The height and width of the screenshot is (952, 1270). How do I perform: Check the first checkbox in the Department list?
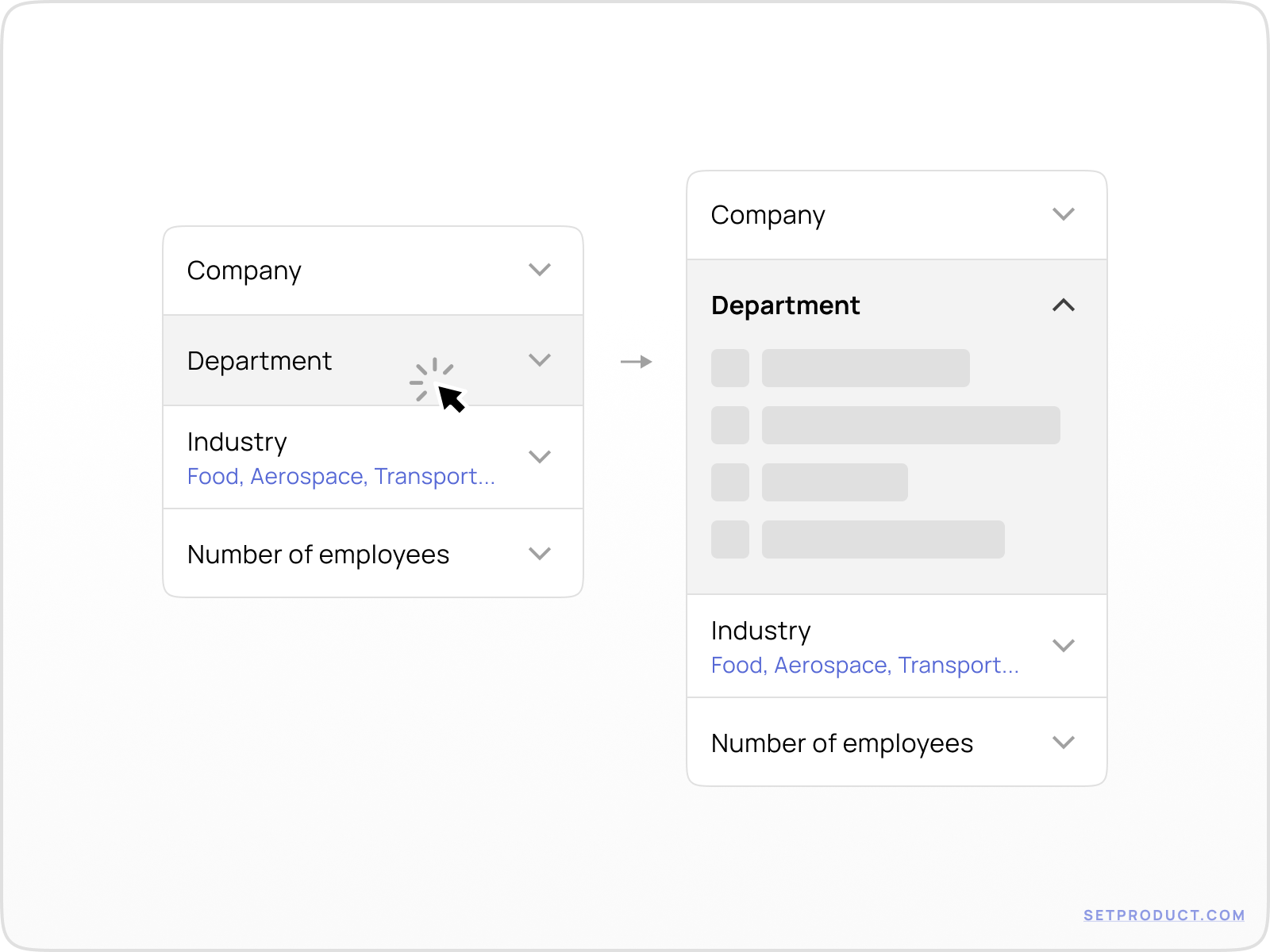729,368
